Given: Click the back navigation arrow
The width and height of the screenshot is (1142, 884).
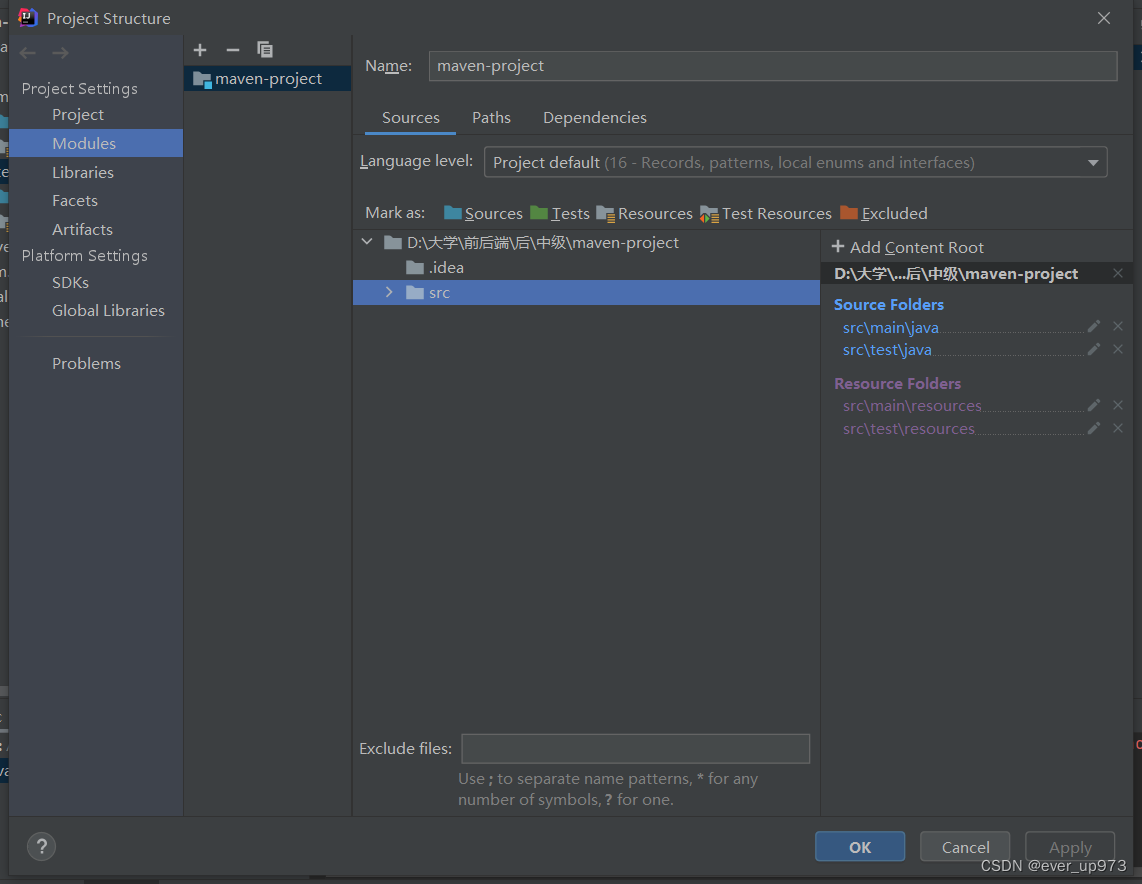Looking at the screenshot, I should click(x=28, y=53).
